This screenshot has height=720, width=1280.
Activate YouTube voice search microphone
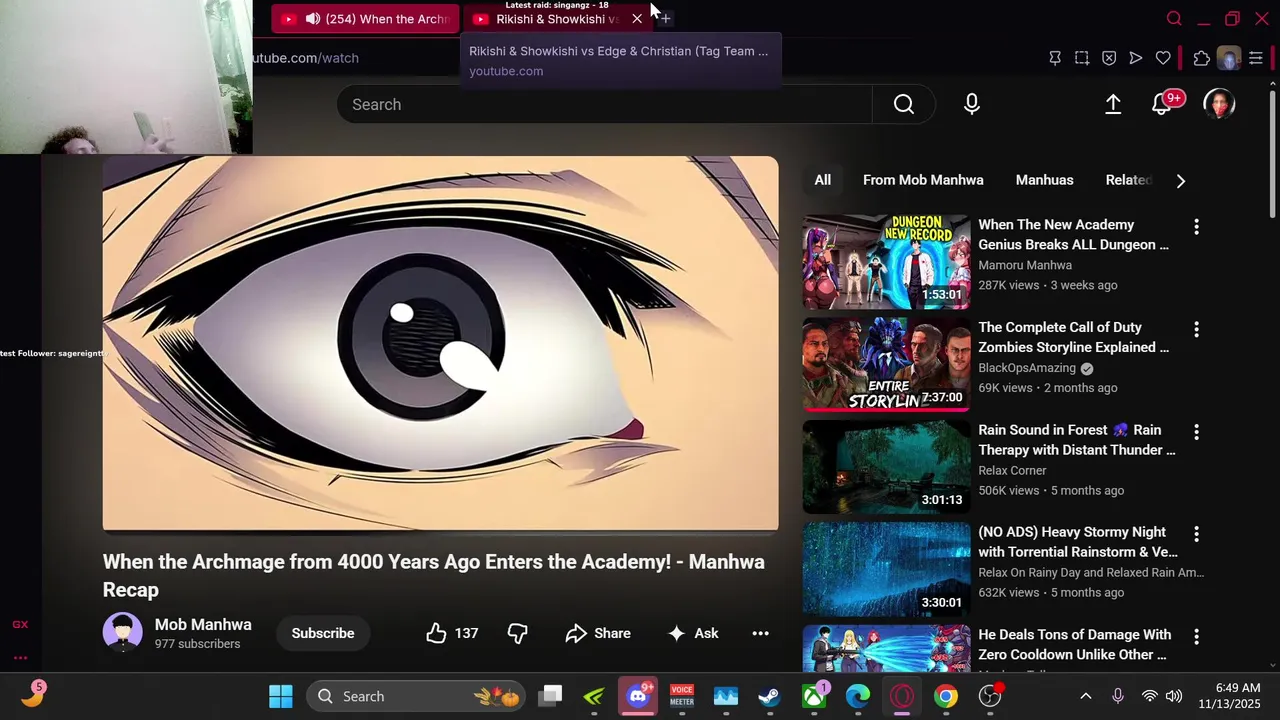pos(972,104)
